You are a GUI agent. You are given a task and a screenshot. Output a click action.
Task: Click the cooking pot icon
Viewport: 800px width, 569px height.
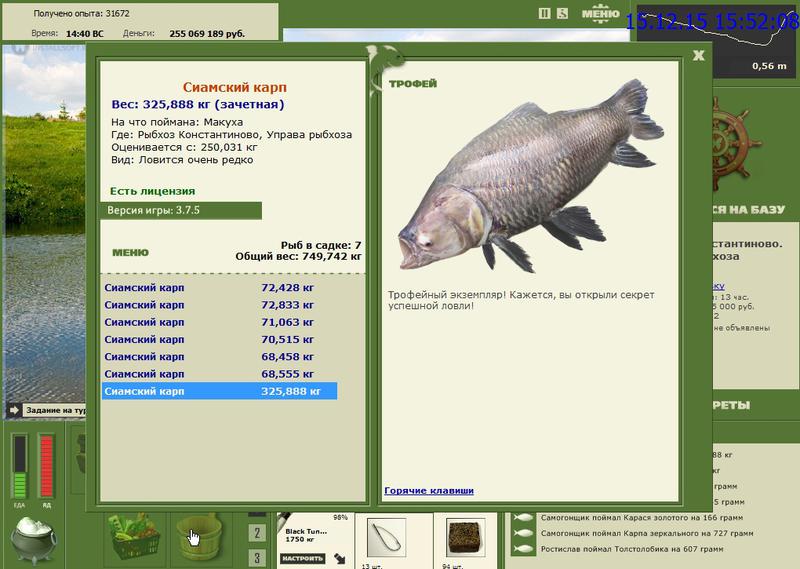[34, 540]
